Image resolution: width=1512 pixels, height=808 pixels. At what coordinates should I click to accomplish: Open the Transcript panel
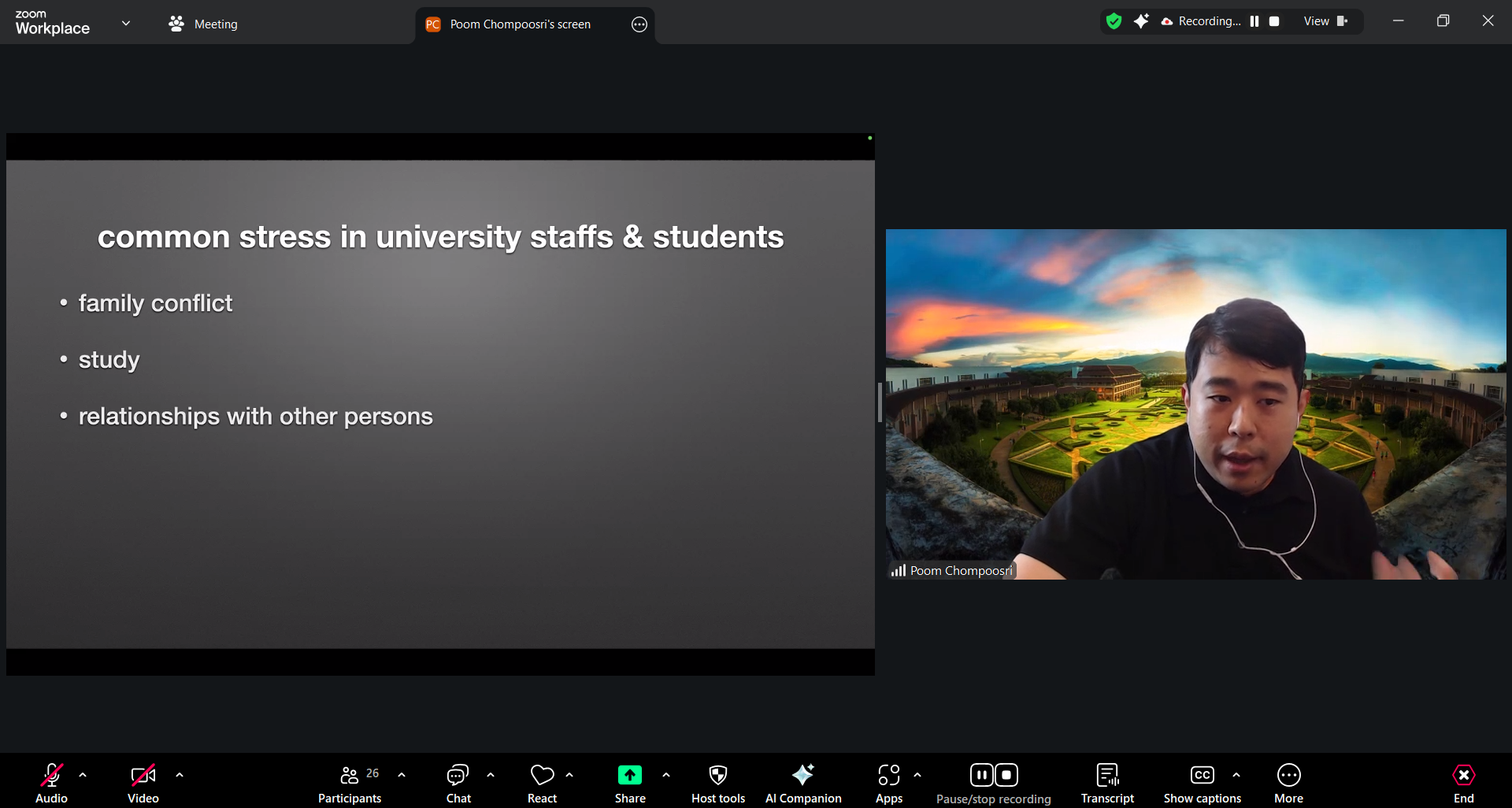tap(1107, 784)
